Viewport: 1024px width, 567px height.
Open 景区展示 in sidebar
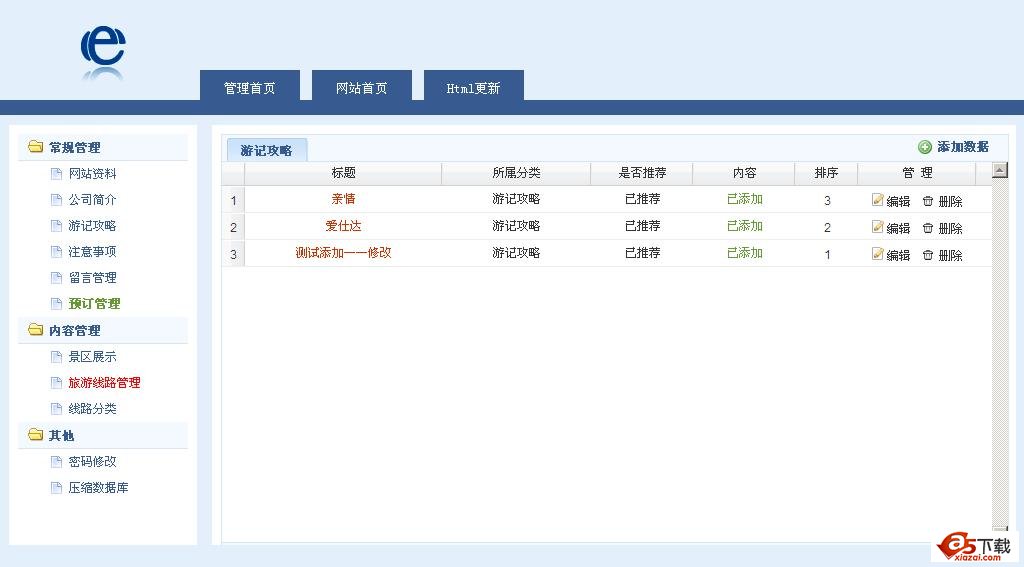click(92, 357)
